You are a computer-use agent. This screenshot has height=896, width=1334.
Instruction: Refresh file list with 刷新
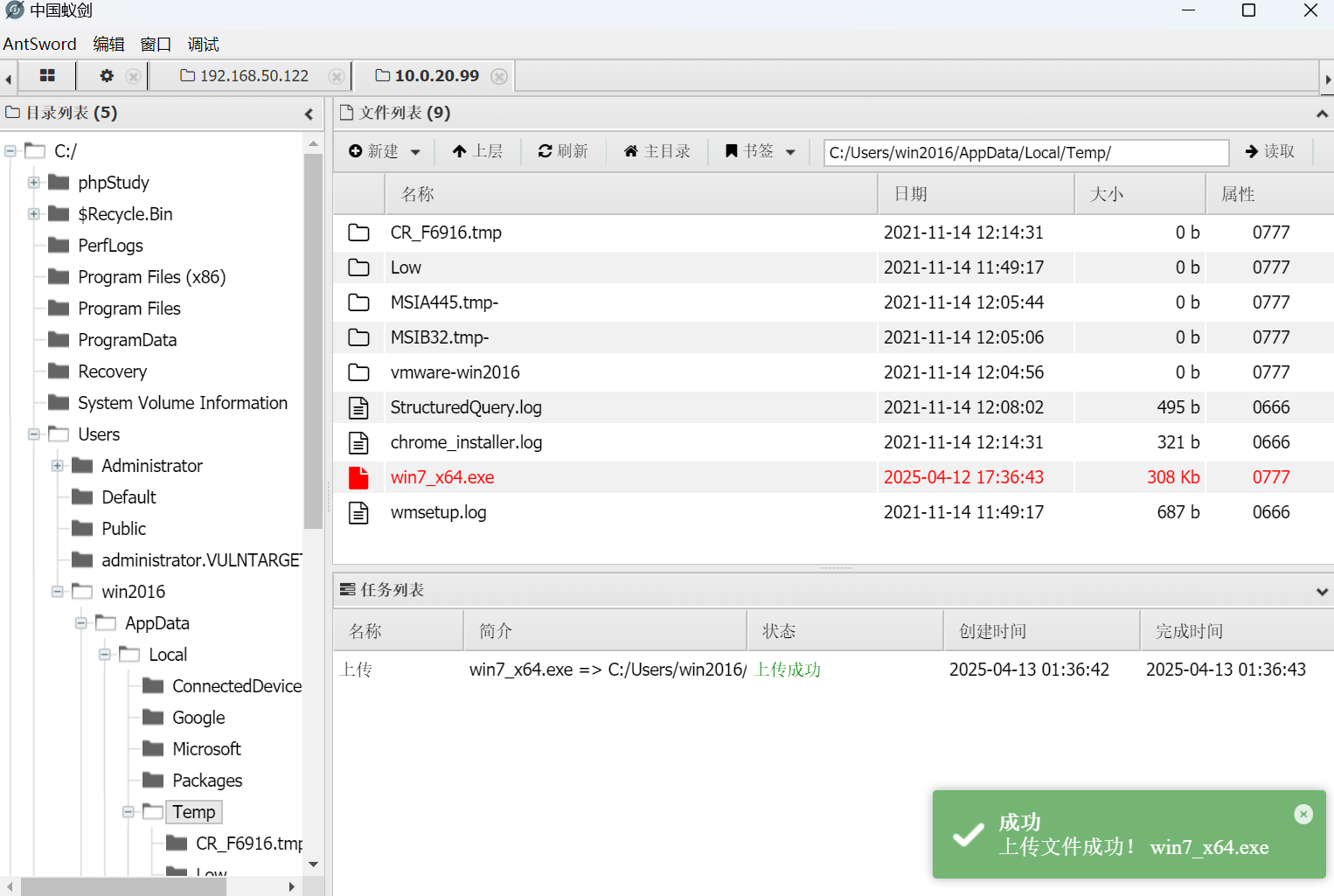click(x=563, y=151)
